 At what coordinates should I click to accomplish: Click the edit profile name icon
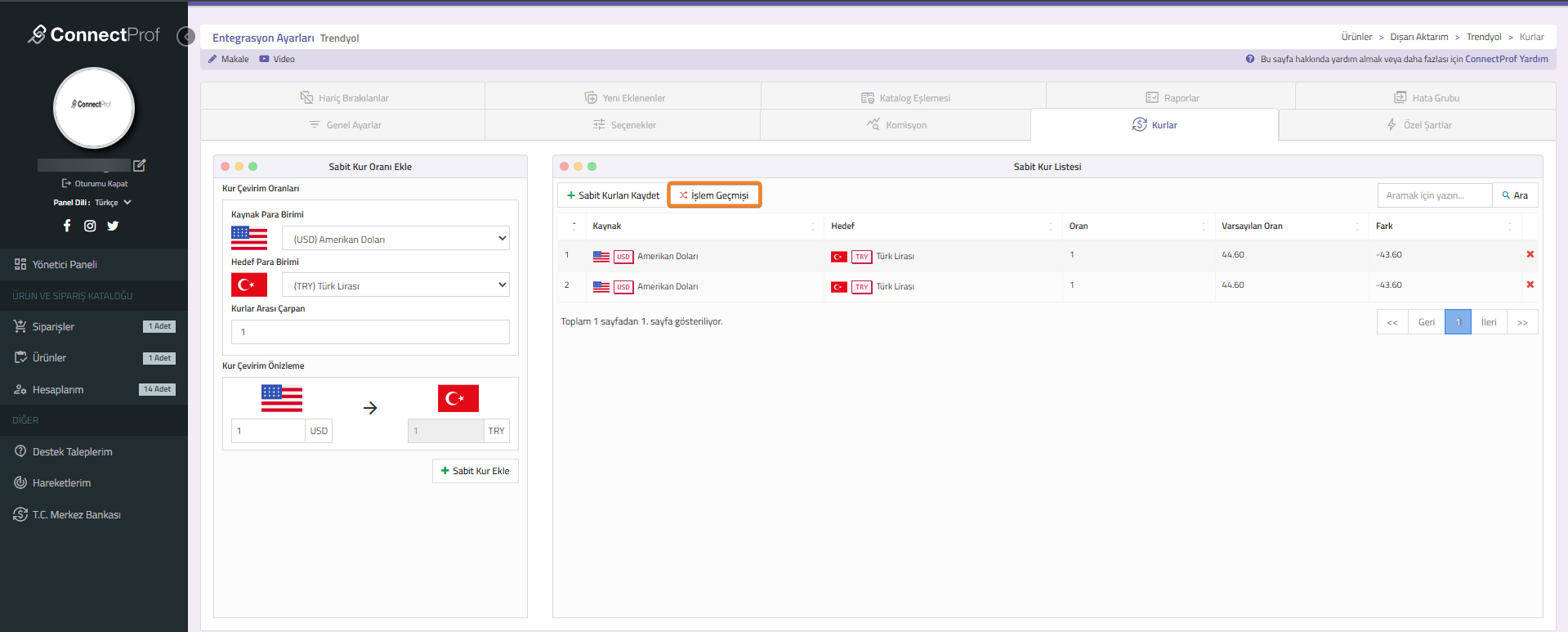pyautogui.click(x=140, y=165)
